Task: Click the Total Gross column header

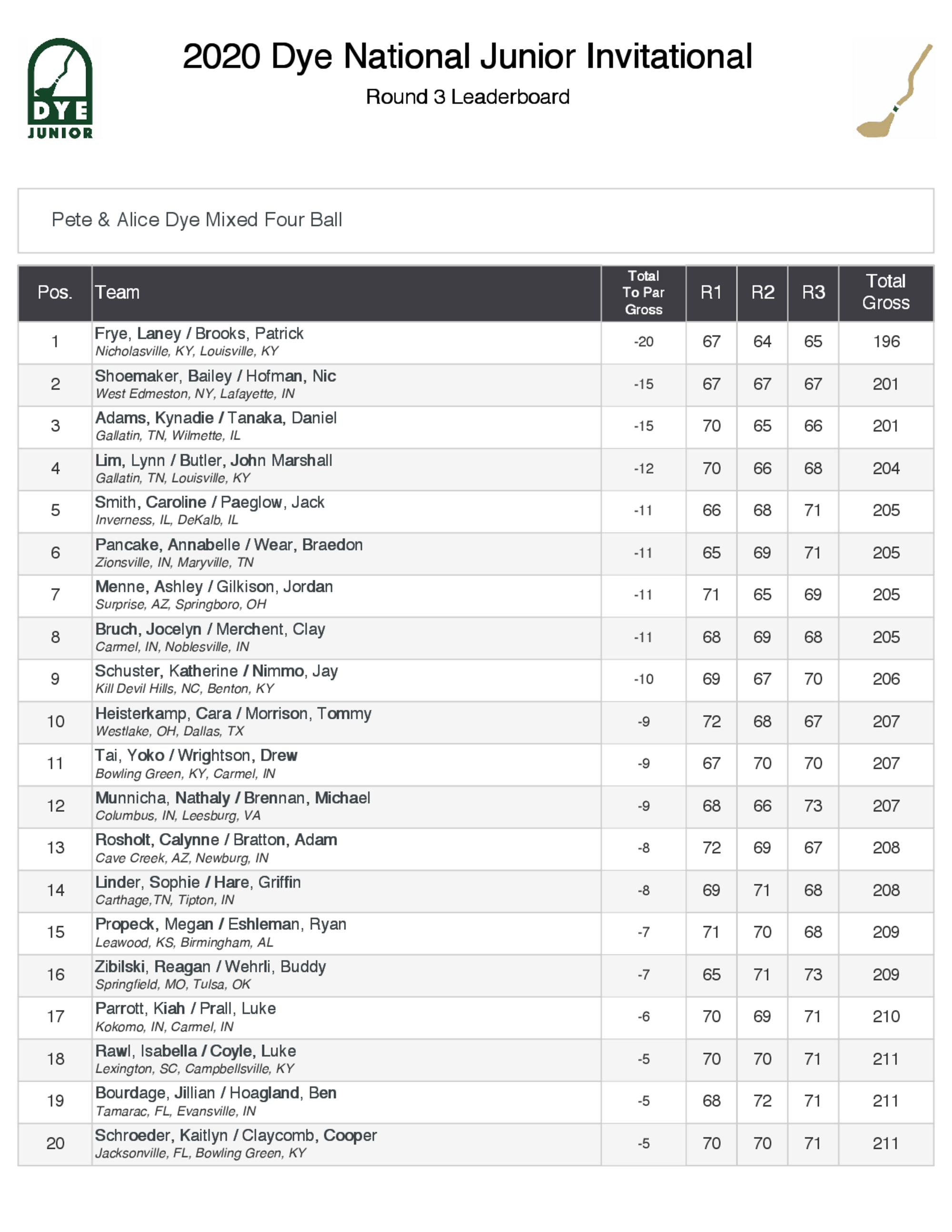Action: point(885,292)
